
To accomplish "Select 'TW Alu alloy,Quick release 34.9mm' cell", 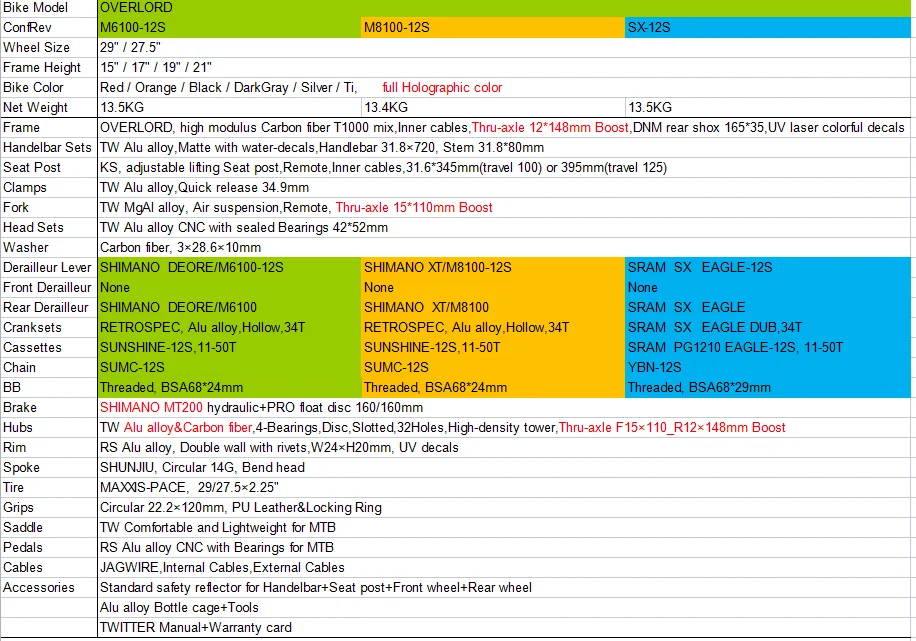I will pyautogui.click(x=504, y=188).
